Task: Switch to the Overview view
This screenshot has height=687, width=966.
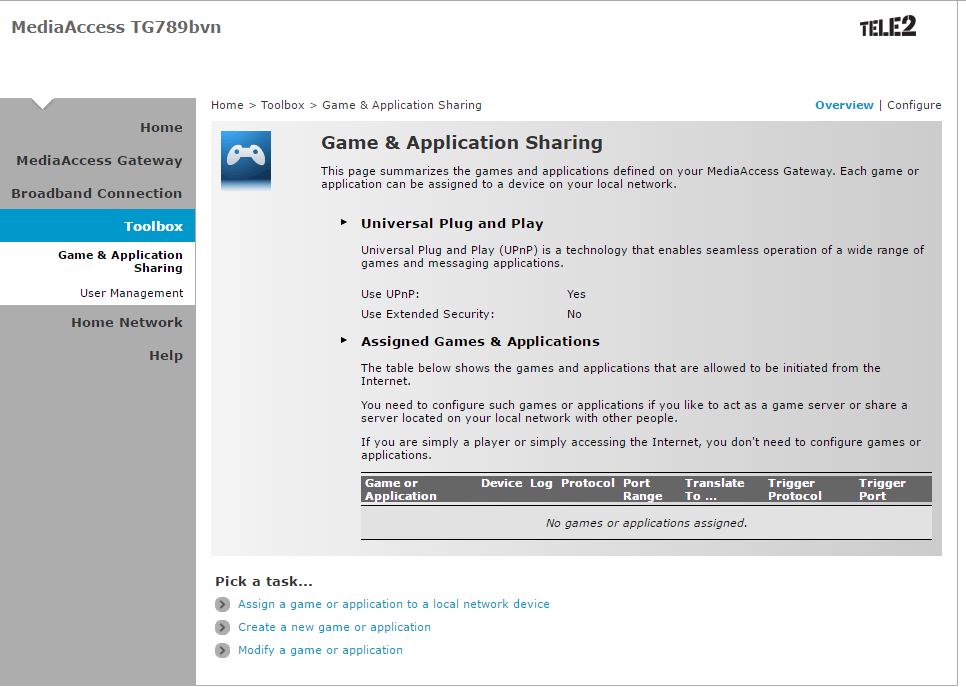Action: pyautogui.click(x=844, y=105)
